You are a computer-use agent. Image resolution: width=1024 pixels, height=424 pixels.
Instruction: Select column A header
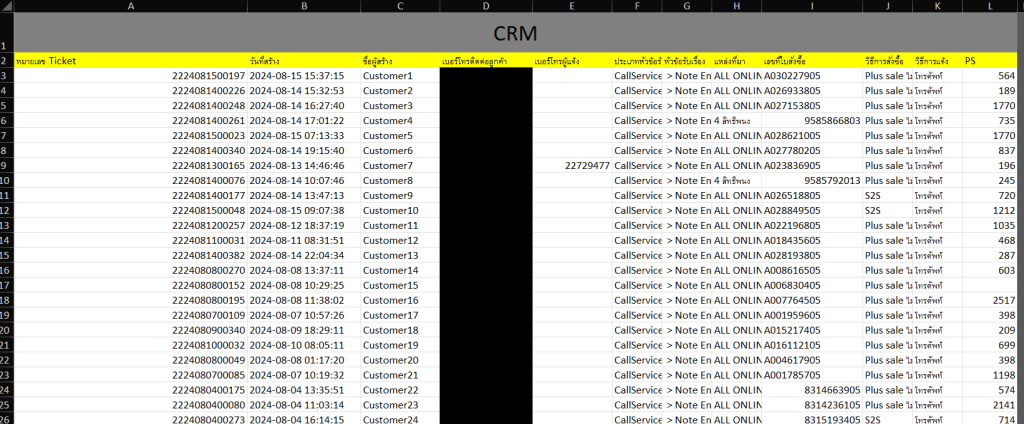pyautogui.click(x=130, y=6)
